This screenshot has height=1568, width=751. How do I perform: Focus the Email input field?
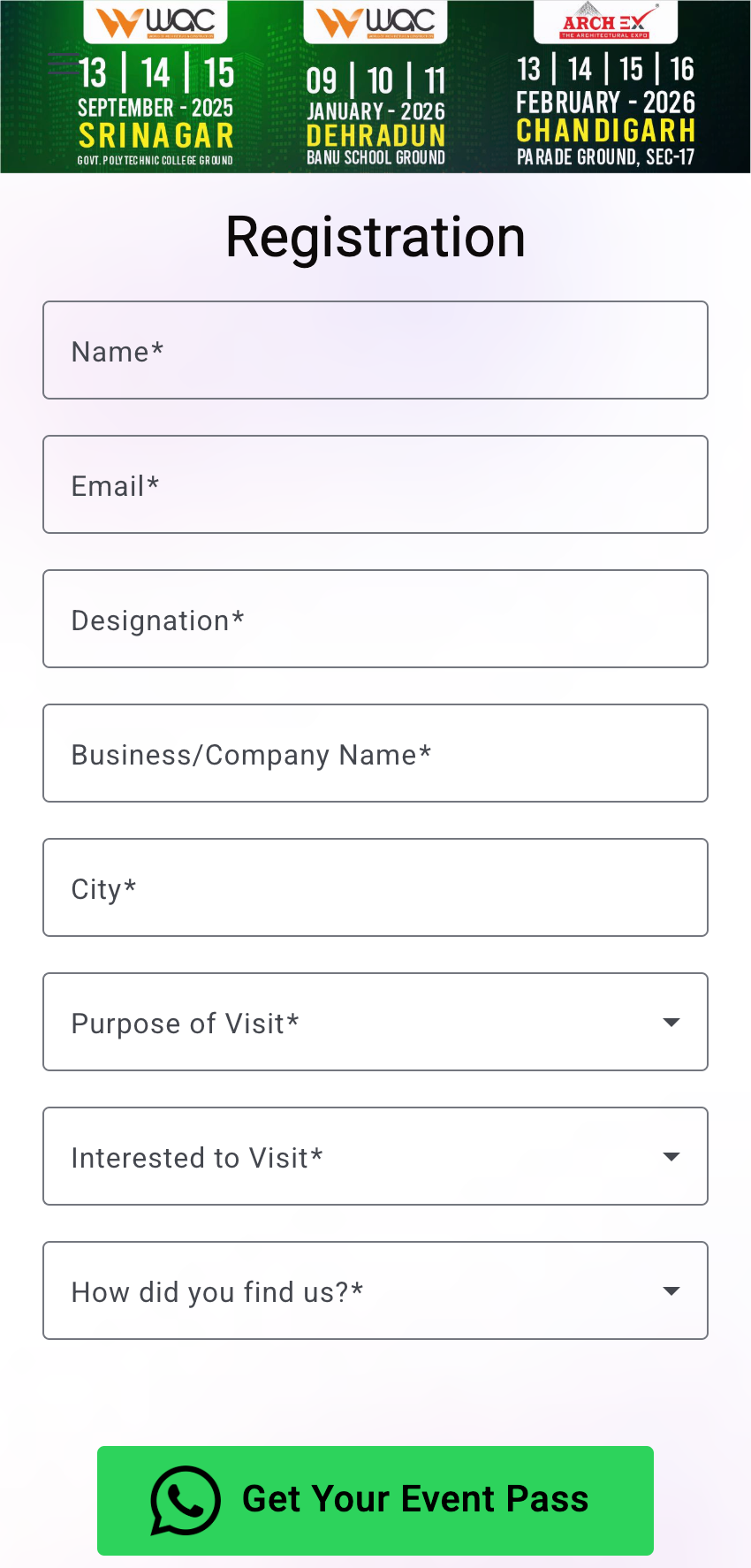tap(375, 485)
